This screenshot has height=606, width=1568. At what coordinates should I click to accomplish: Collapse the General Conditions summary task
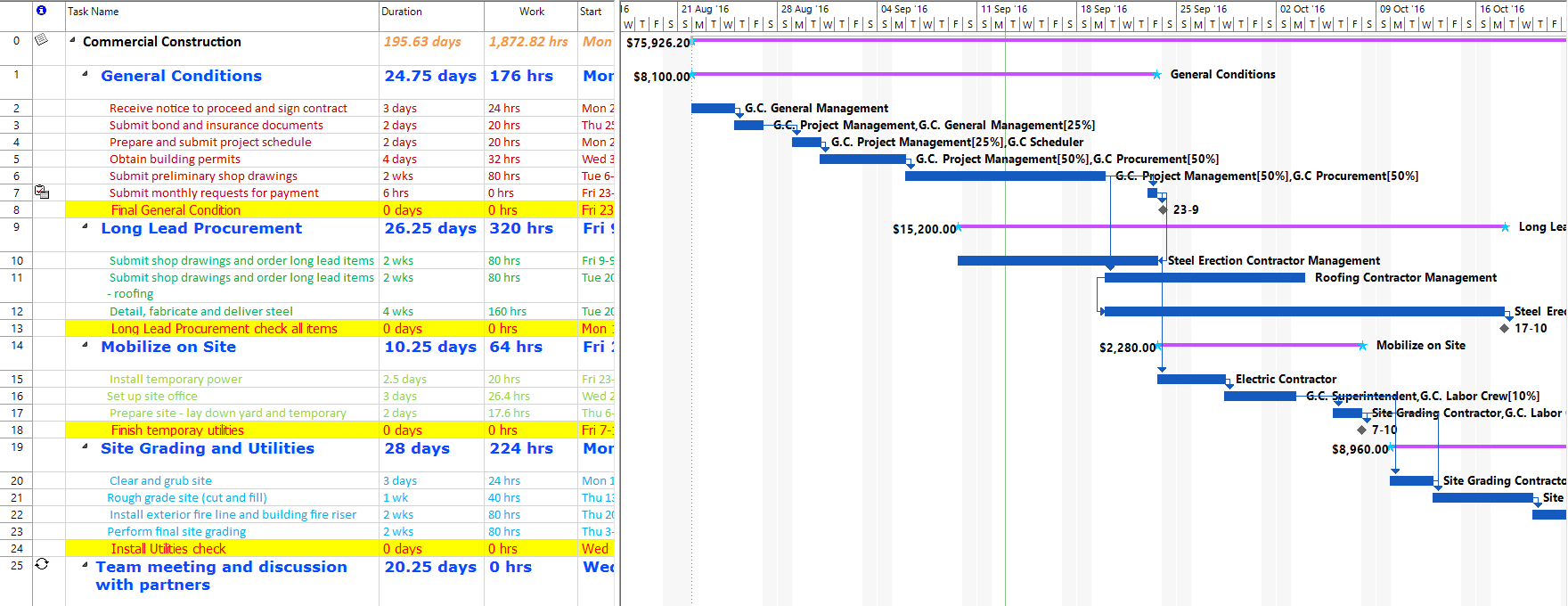85,75
